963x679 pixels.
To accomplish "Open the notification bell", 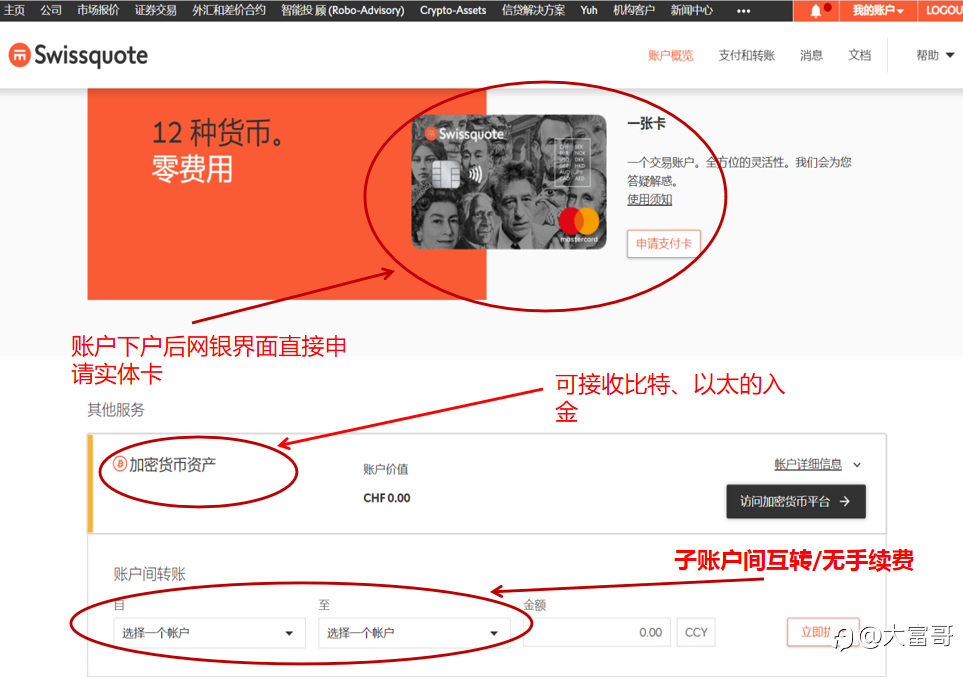I will [x=816, y=10].
